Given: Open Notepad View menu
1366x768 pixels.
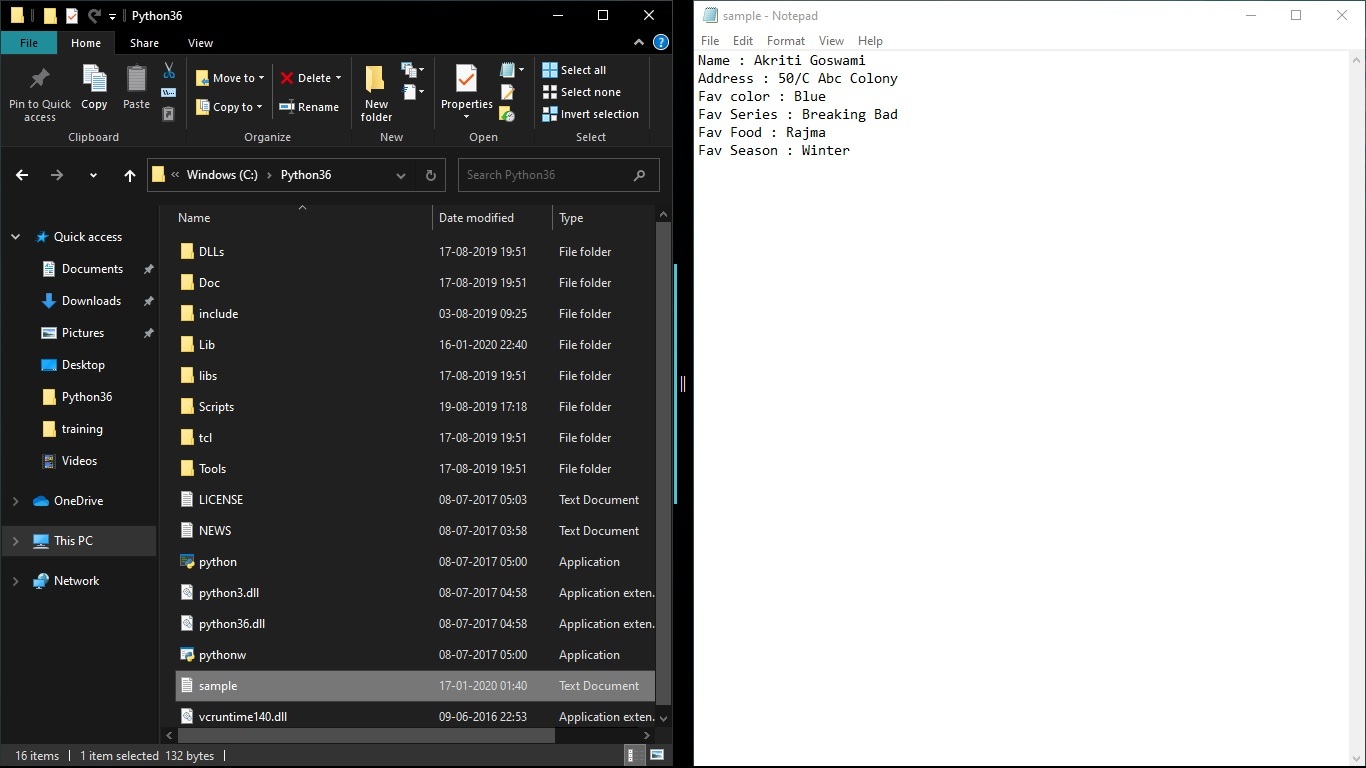Looking at the screenshot, I should coord(832,41).
